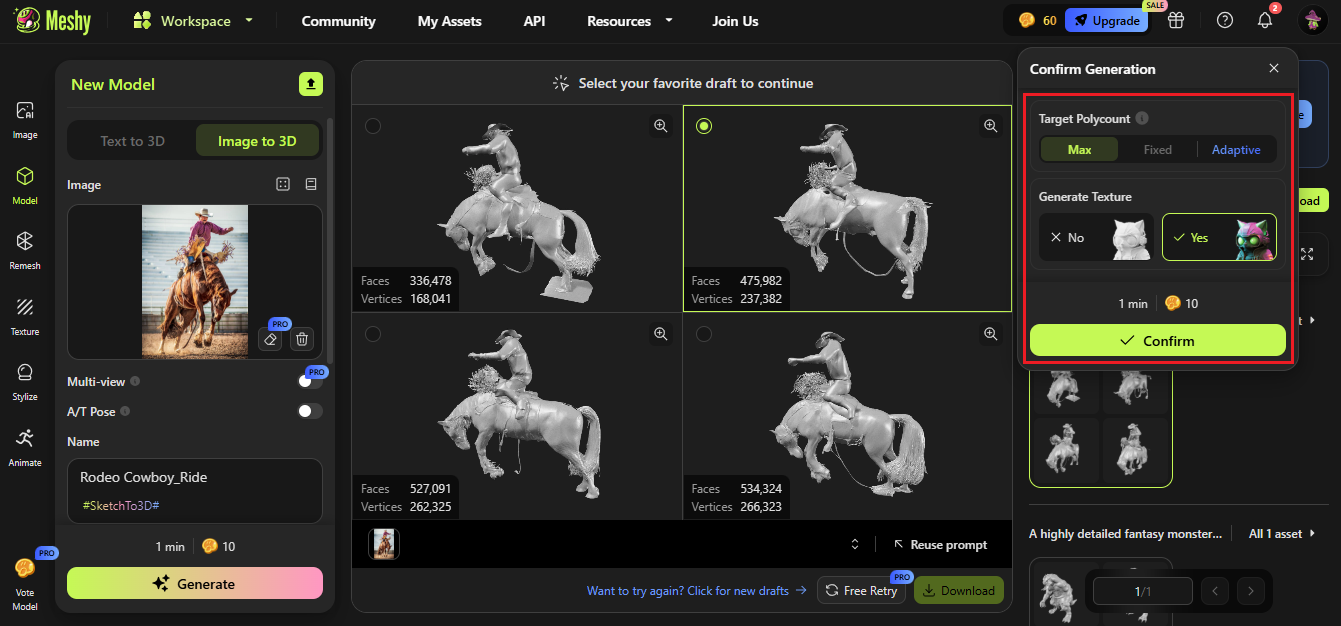Select the Texture tool

click(24, 316)
